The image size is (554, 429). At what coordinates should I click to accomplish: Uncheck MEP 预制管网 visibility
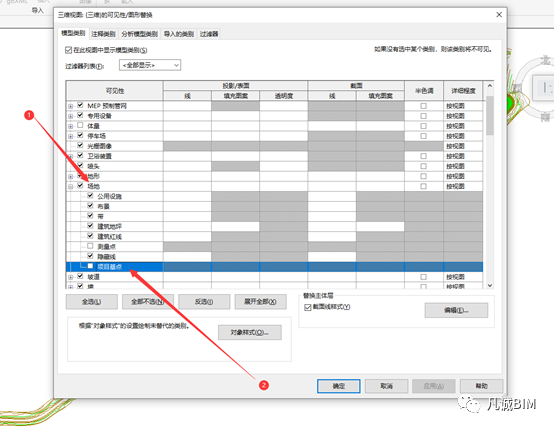click(80, 105)
